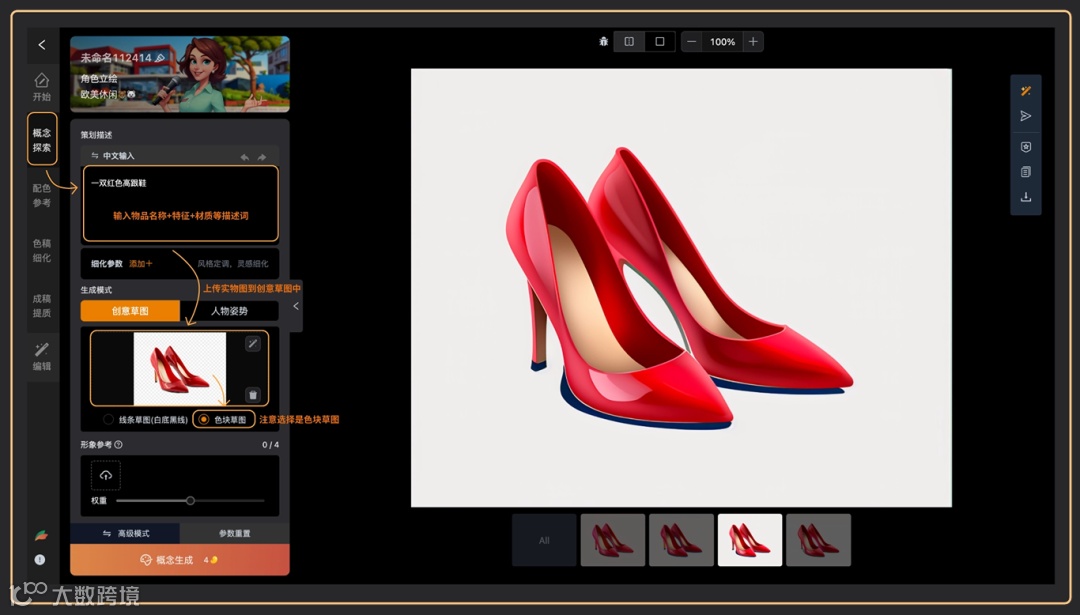Show all results with the All thumbnail
The image size is (1080, 615).
544,540
